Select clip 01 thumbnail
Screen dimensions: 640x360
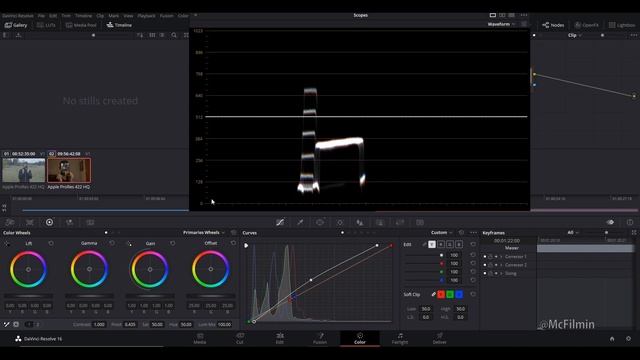(24, 170)
